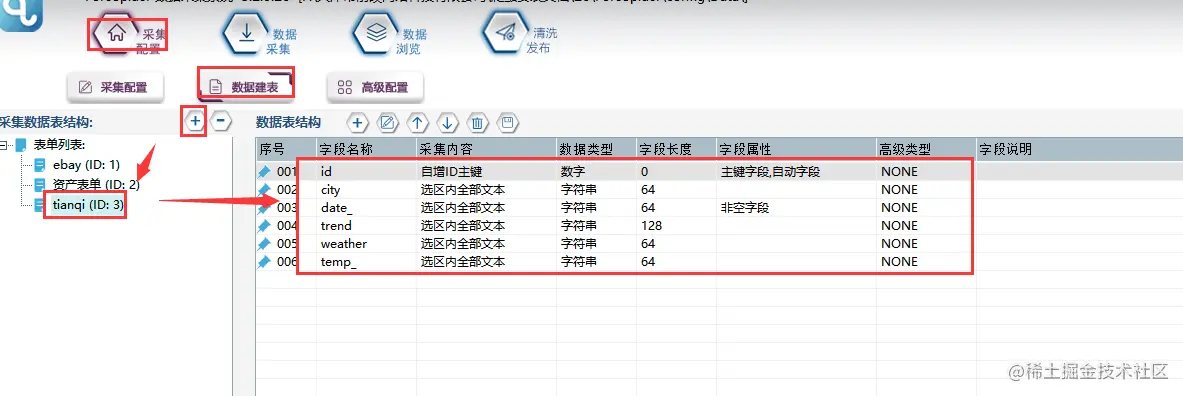Select 资产表单 (ID: 2) table
This screenshot has height=396, width=1183.
click(97, 184)
